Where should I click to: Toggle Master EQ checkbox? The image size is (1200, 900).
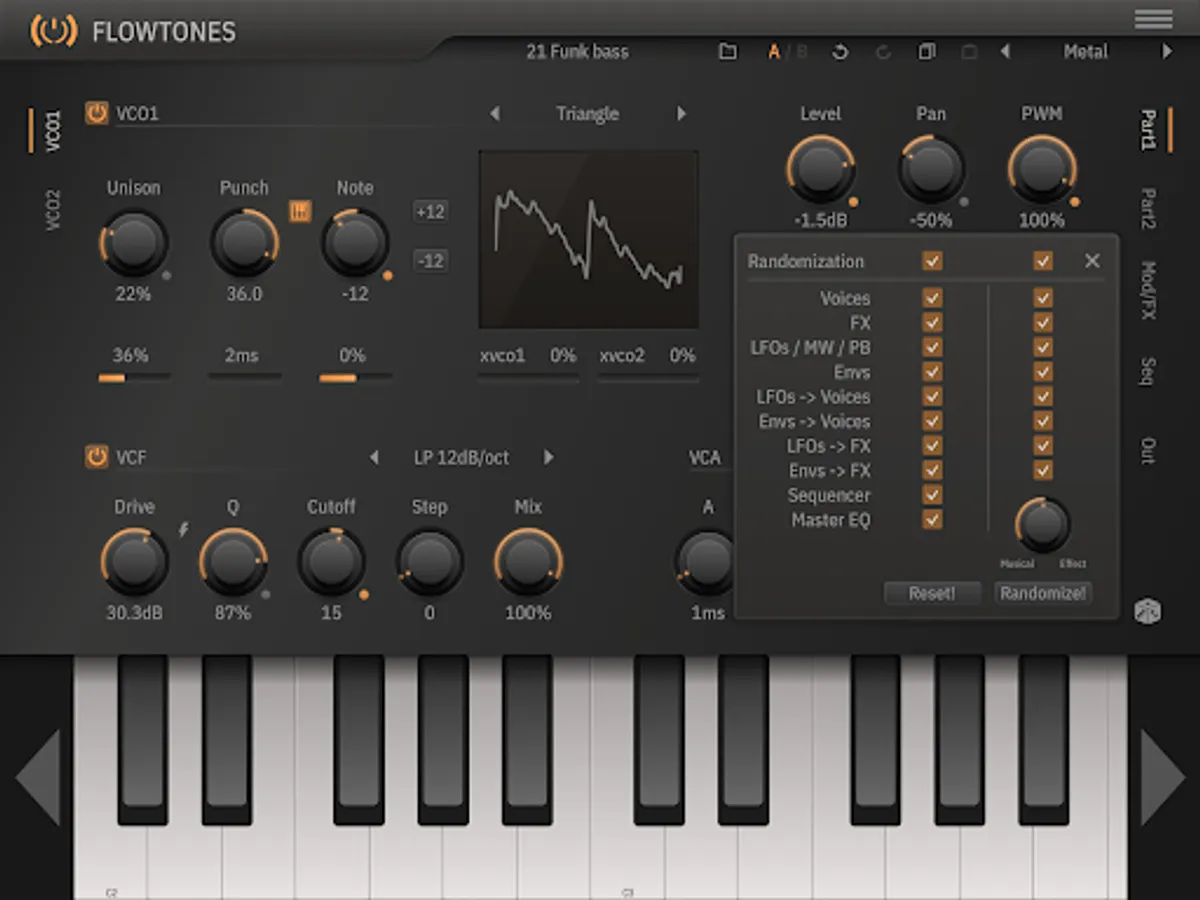932,520
